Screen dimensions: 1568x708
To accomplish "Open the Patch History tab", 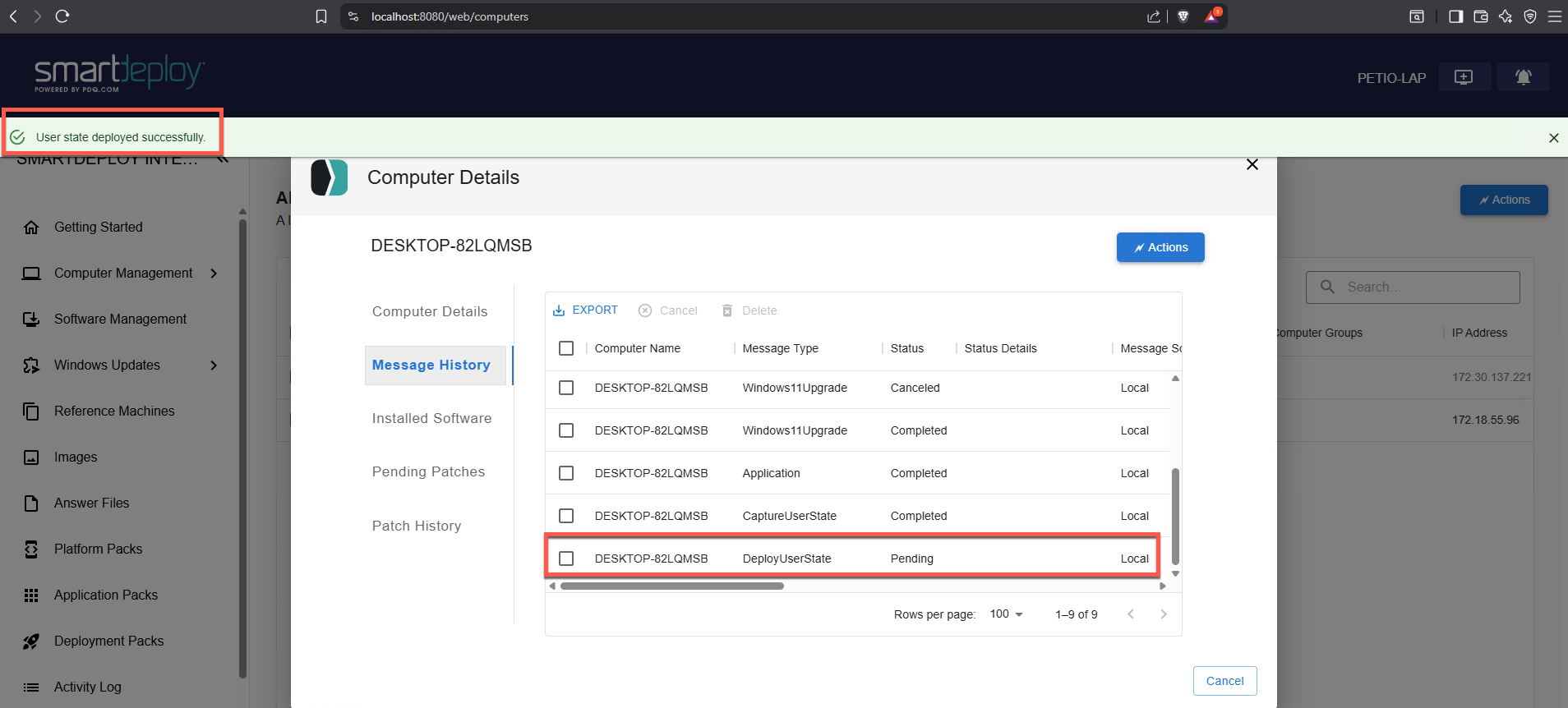I will point(416,526).
